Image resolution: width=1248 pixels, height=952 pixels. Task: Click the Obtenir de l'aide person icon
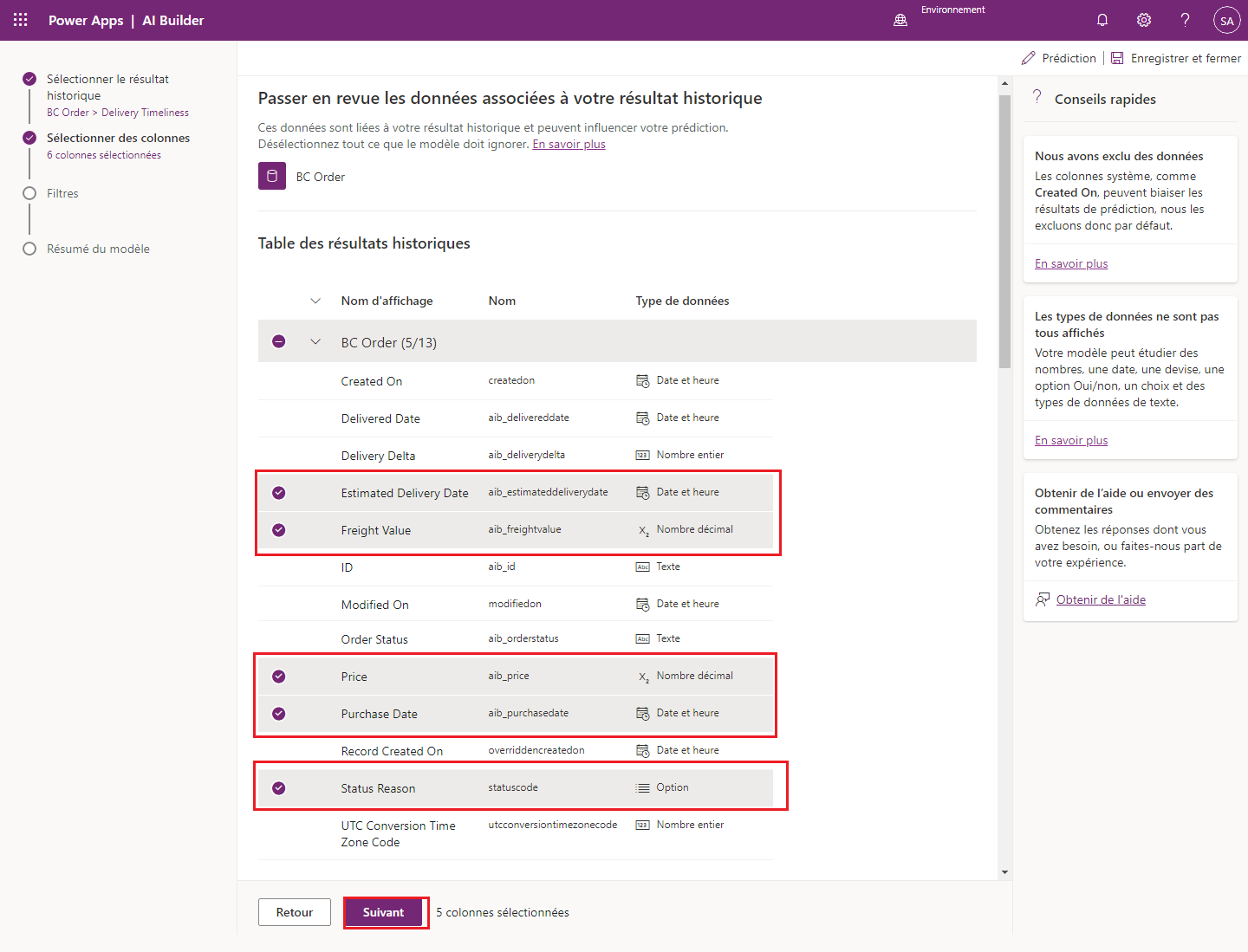tap(1043, 599)
